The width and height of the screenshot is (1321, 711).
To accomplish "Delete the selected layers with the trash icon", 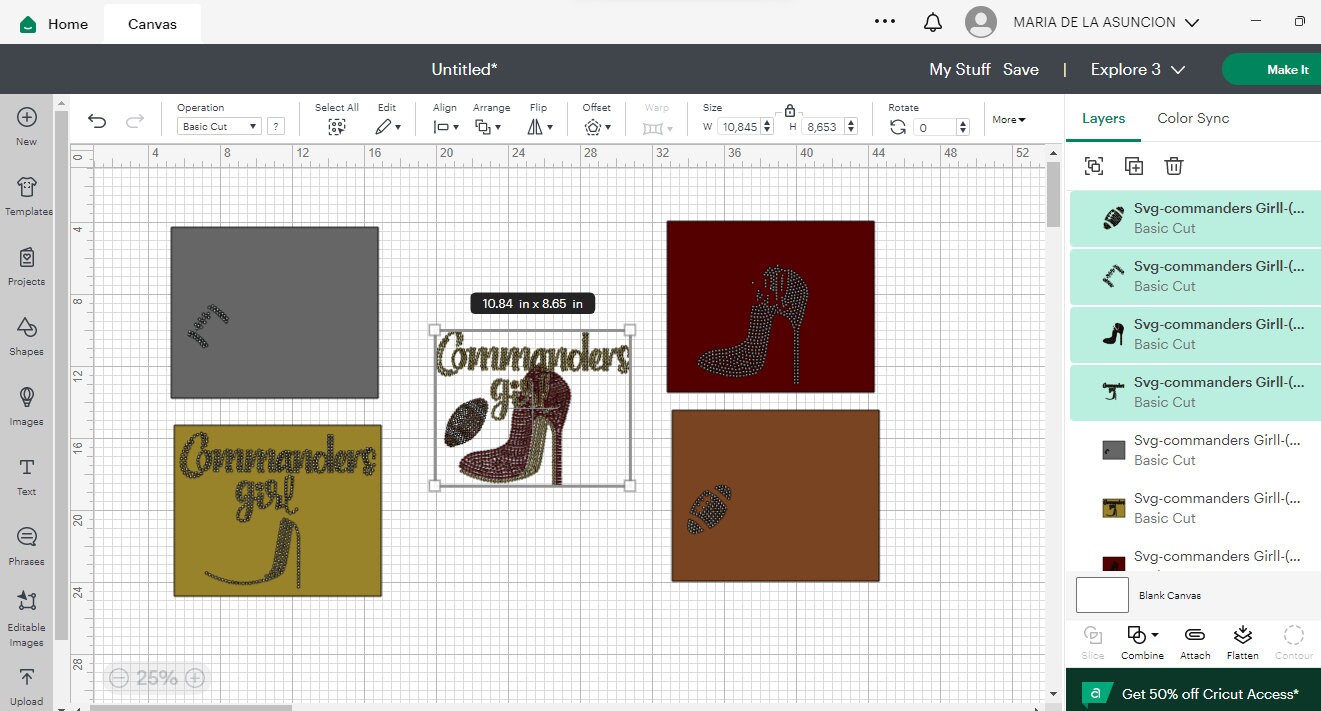I will 1174,167.
